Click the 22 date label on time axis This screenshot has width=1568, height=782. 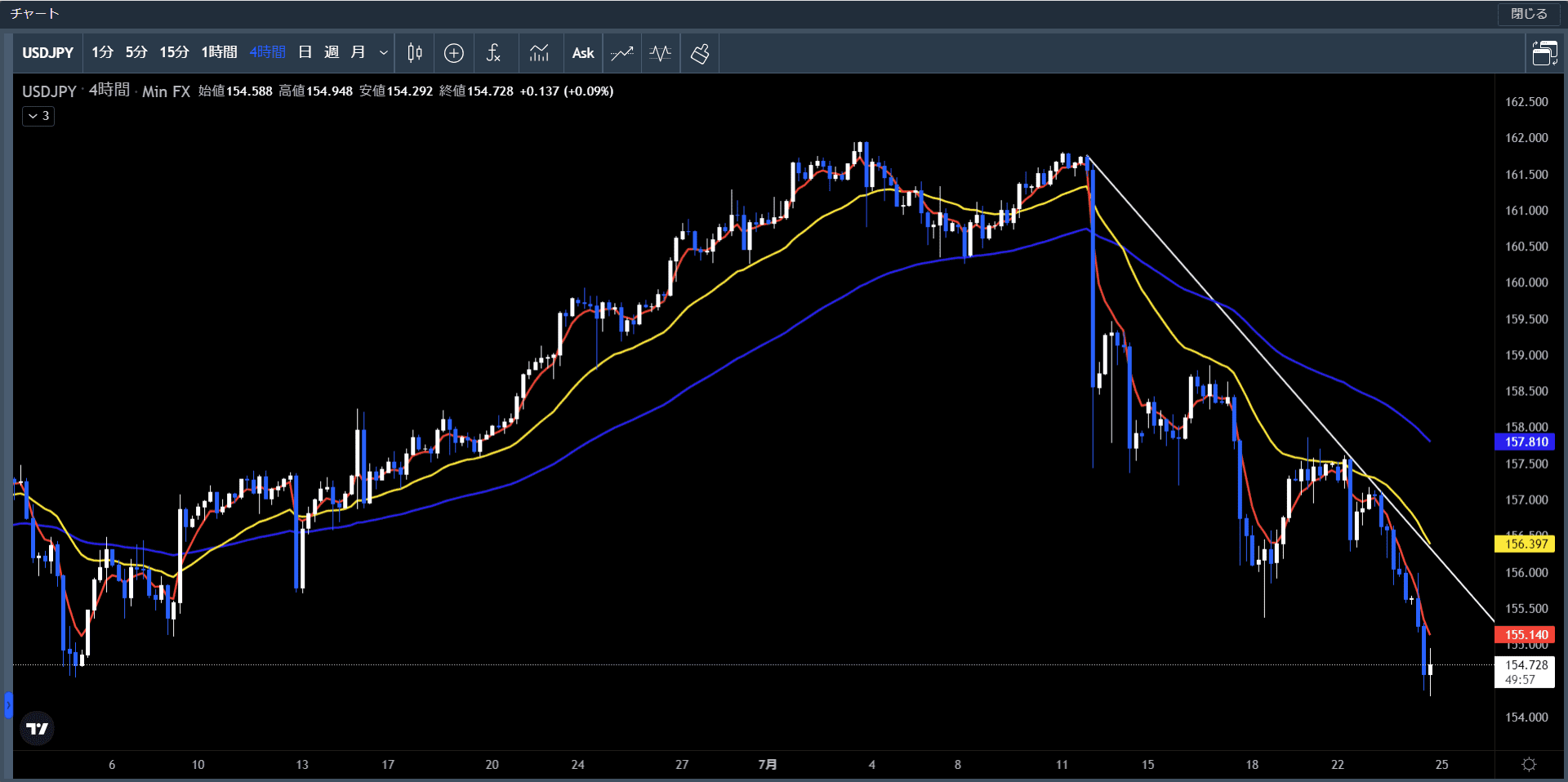(x=1338, y=765)
